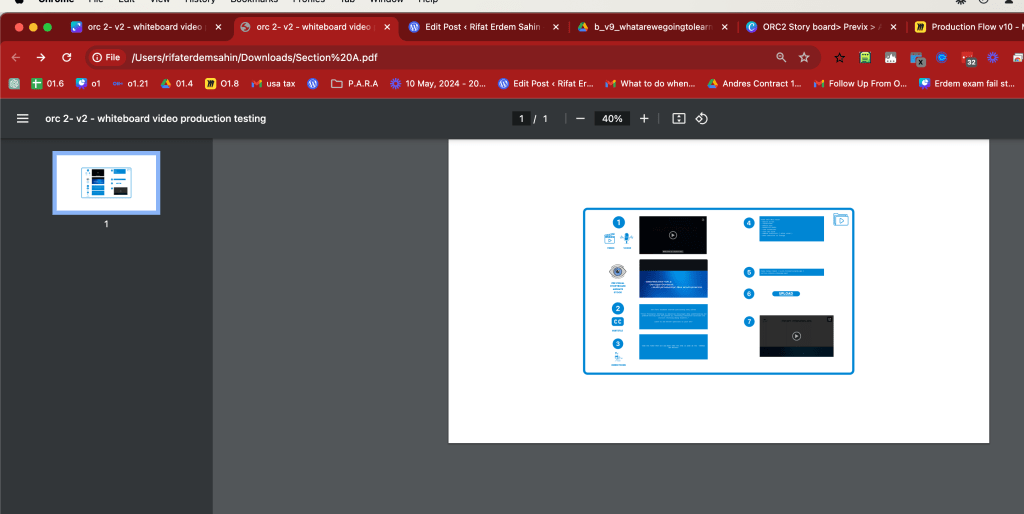This screenshot has height=514, width=1024.
Task: Open the Erdem exam fail st... bookmark
Action: click(967, 84)
